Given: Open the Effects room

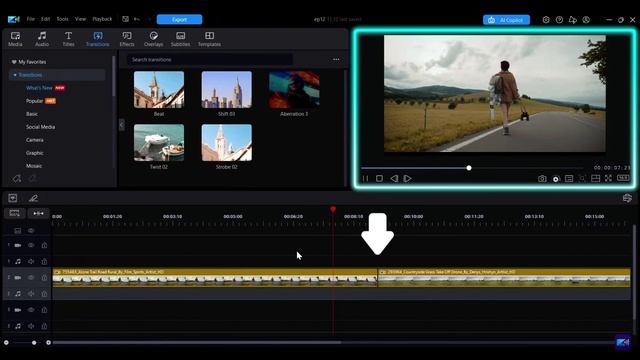Looking at the screenshot, I should coord(127,39).
